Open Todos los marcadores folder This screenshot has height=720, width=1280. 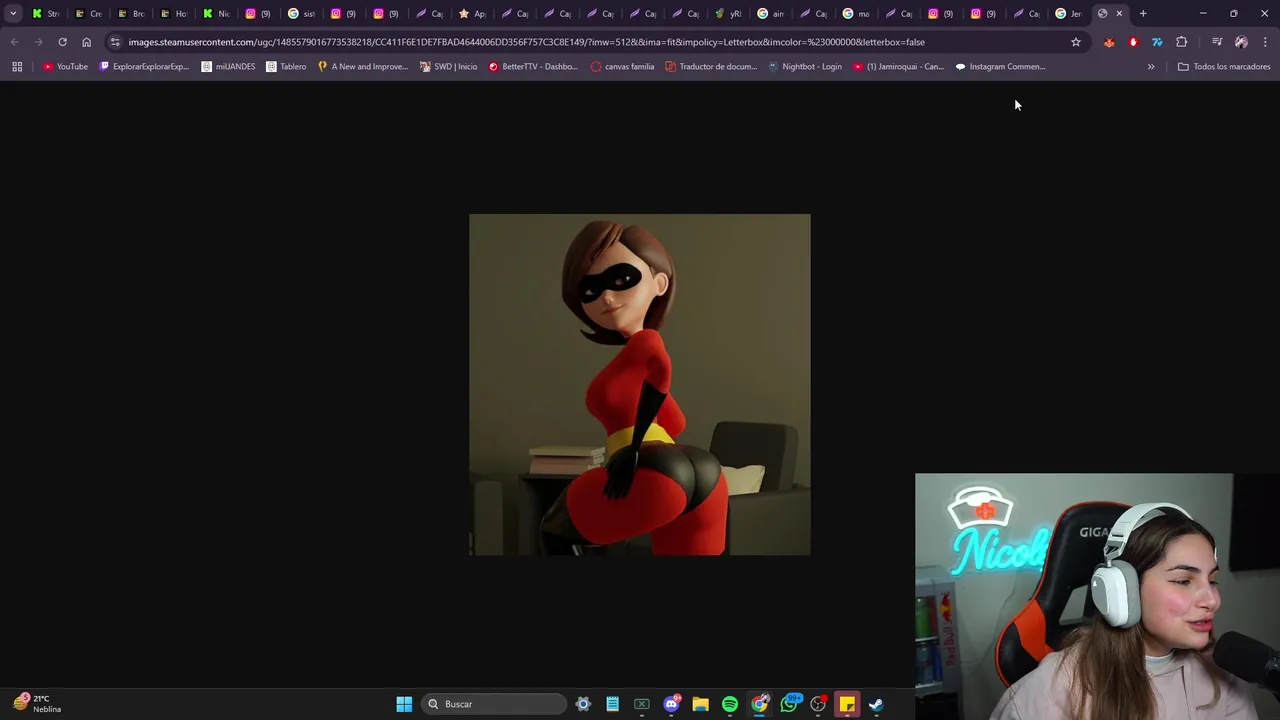[1224, 67]
